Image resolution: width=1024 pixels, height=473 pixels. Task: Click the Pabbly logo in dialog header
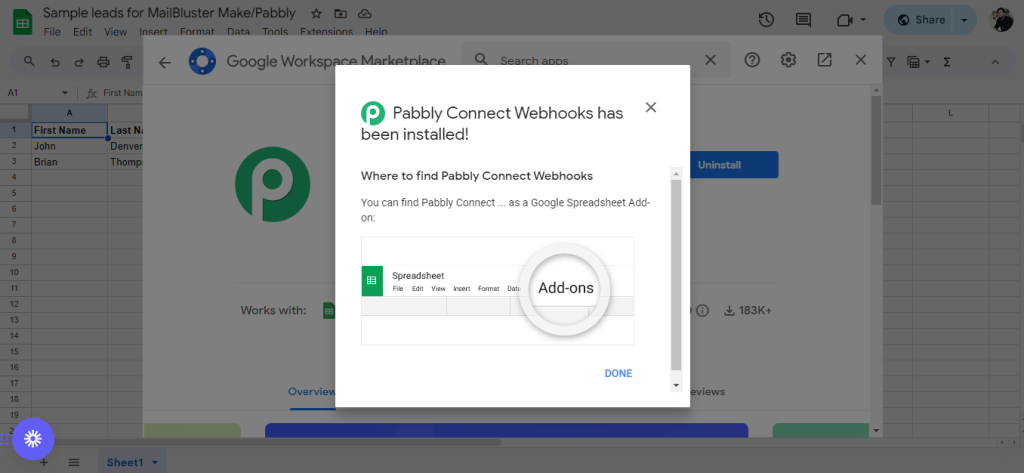[373, 114]
